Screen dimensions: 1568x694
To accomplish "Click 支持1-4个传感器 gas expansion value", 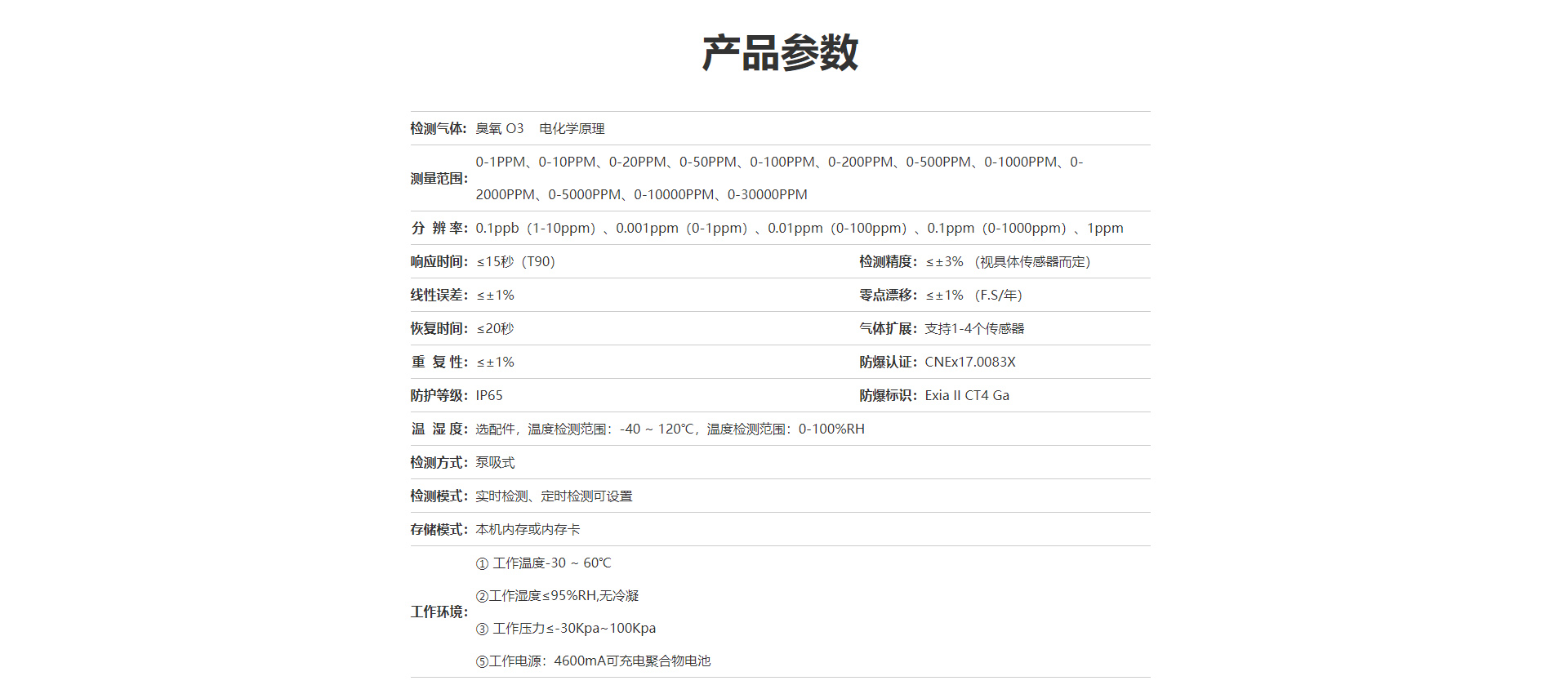I will tap(974, 329).
